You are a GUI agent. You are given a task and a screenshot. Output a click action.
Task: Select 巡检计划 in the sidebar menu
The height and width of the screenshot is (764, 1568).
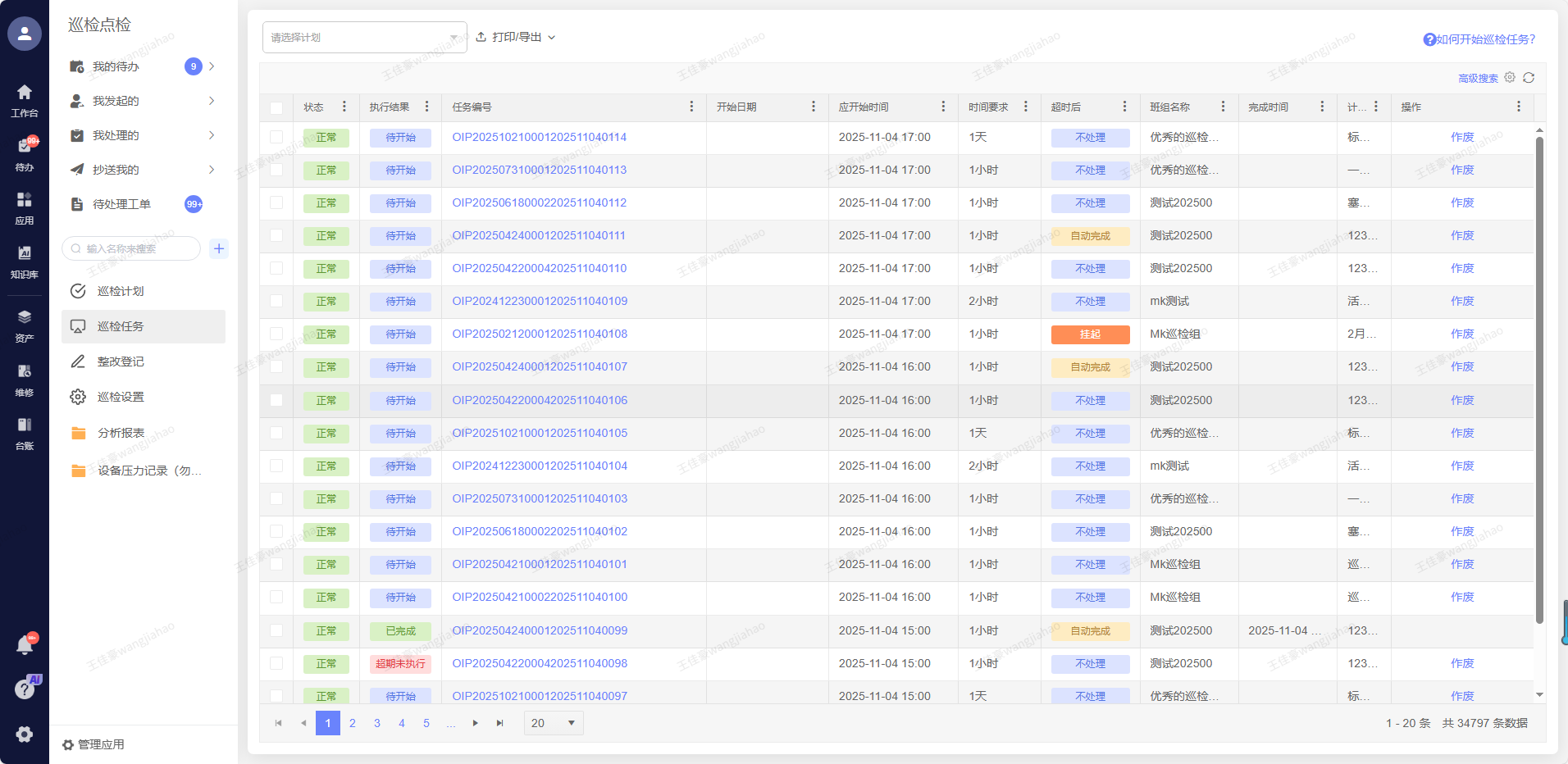coord(121,291)
